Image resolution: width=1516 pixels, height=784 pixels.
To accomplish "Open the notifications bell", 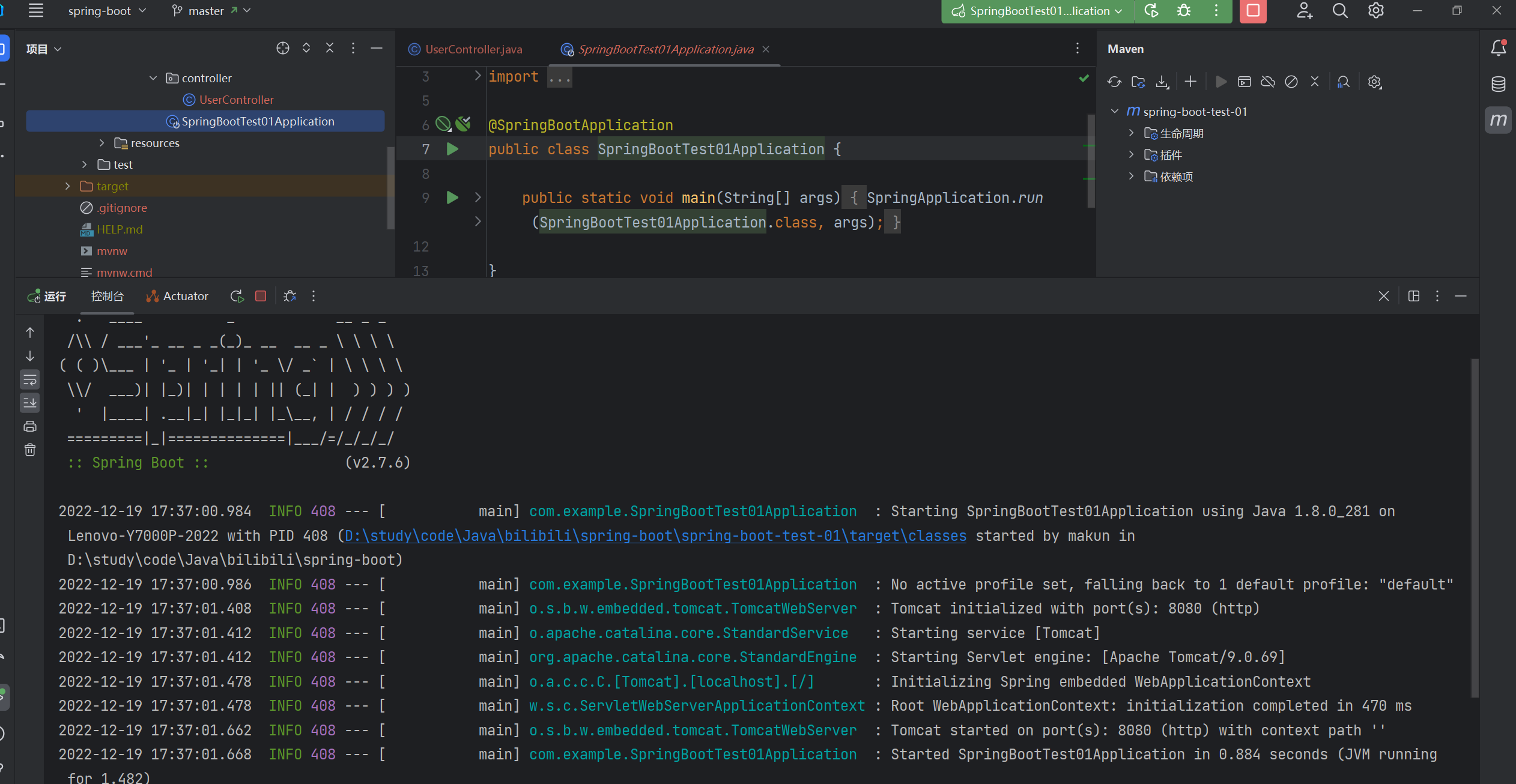I will [x=1499, y=48].
